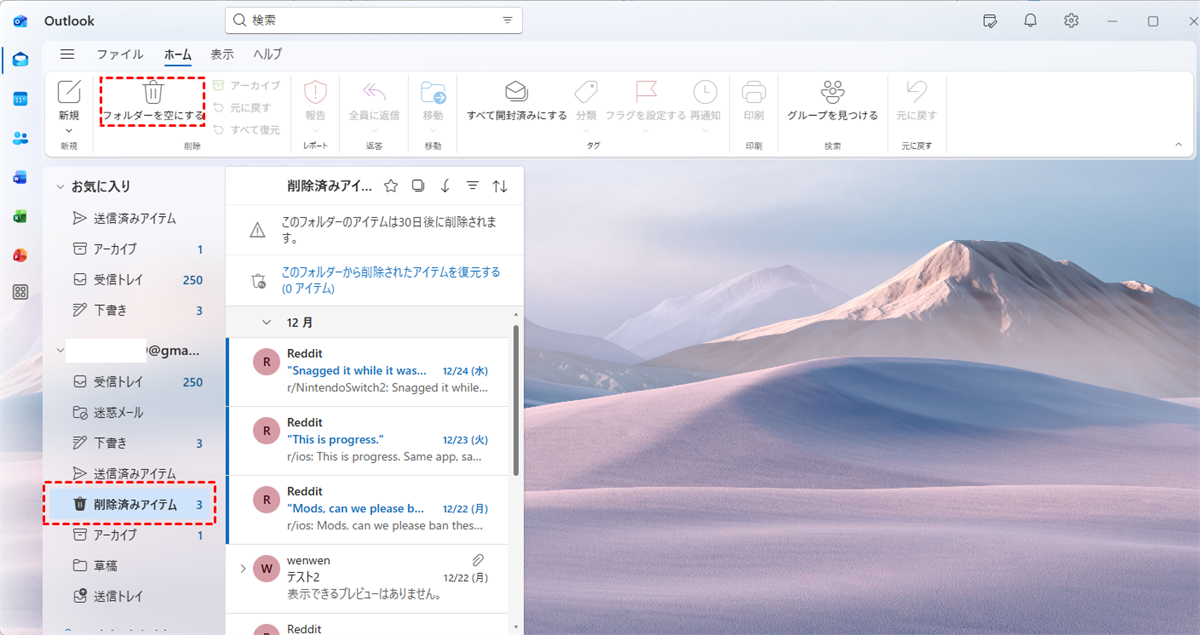Open the Calendar icon in left sidebar
Screen dimensions: 1200x635
tap(20, 99)
